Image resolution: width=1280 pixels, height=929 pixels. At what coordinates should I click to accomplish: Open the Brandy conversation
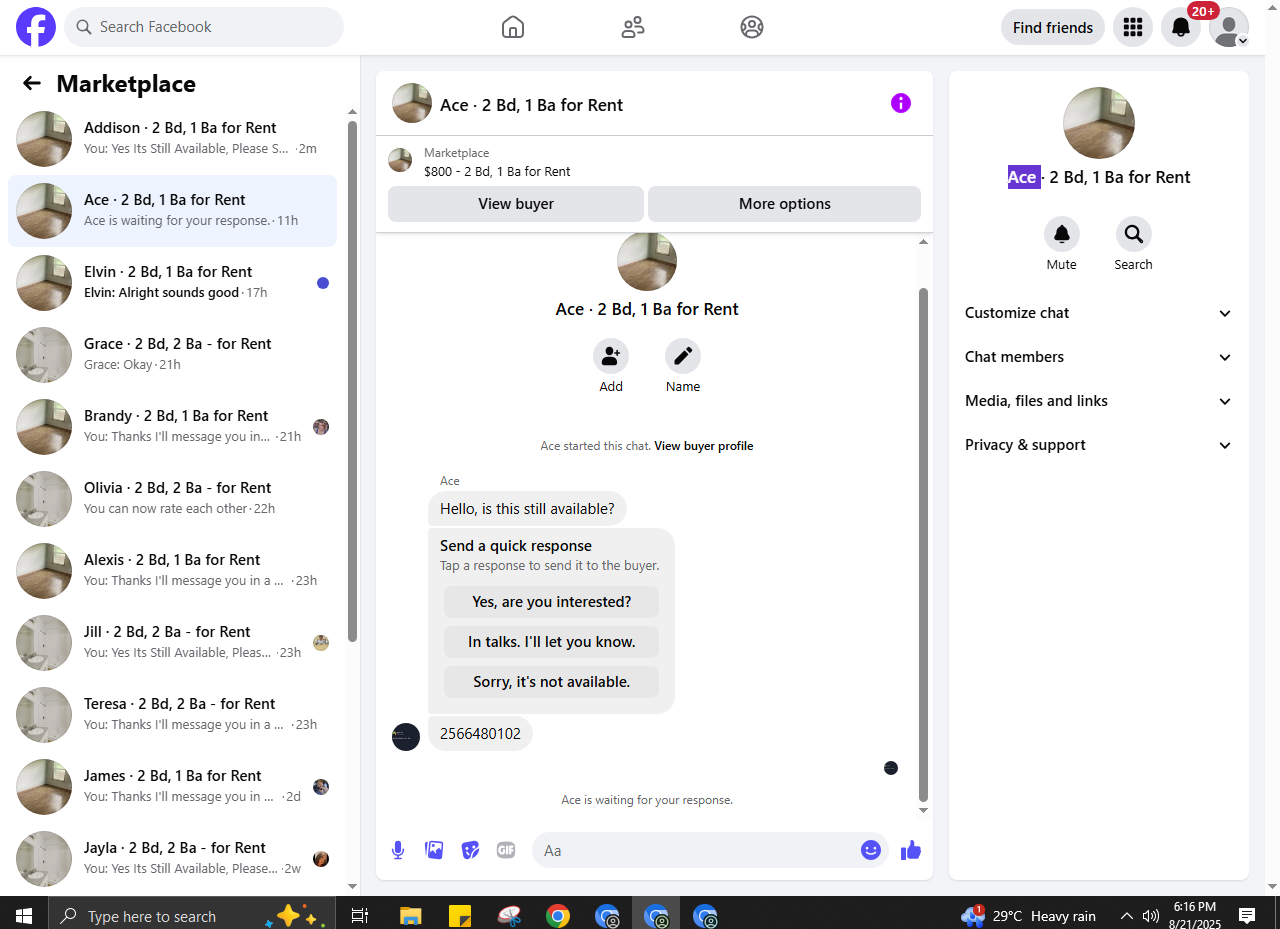(x=173, y=427)
